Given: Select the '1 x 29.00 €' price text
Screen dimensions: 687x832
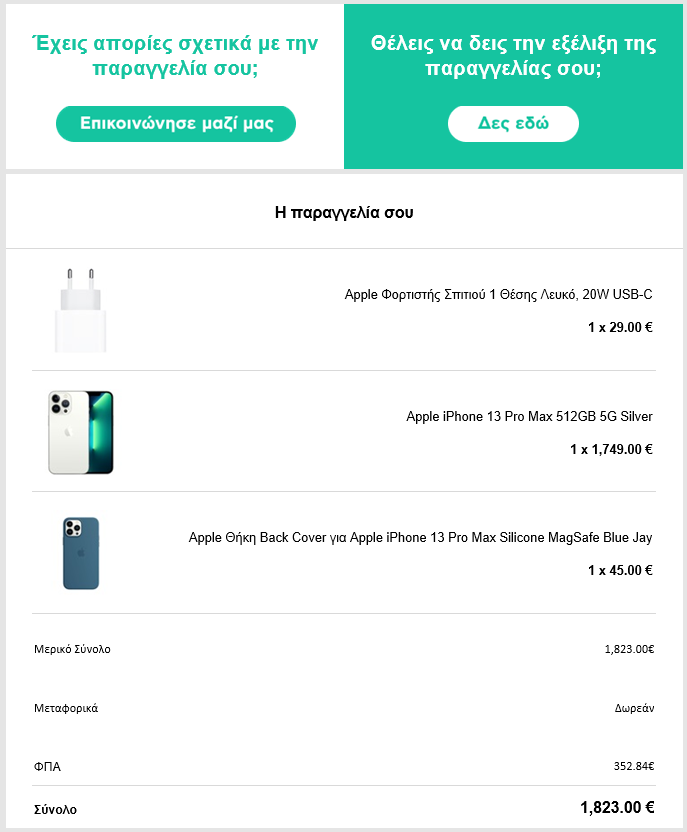Looking at the screenshot, I should (620, 327).
